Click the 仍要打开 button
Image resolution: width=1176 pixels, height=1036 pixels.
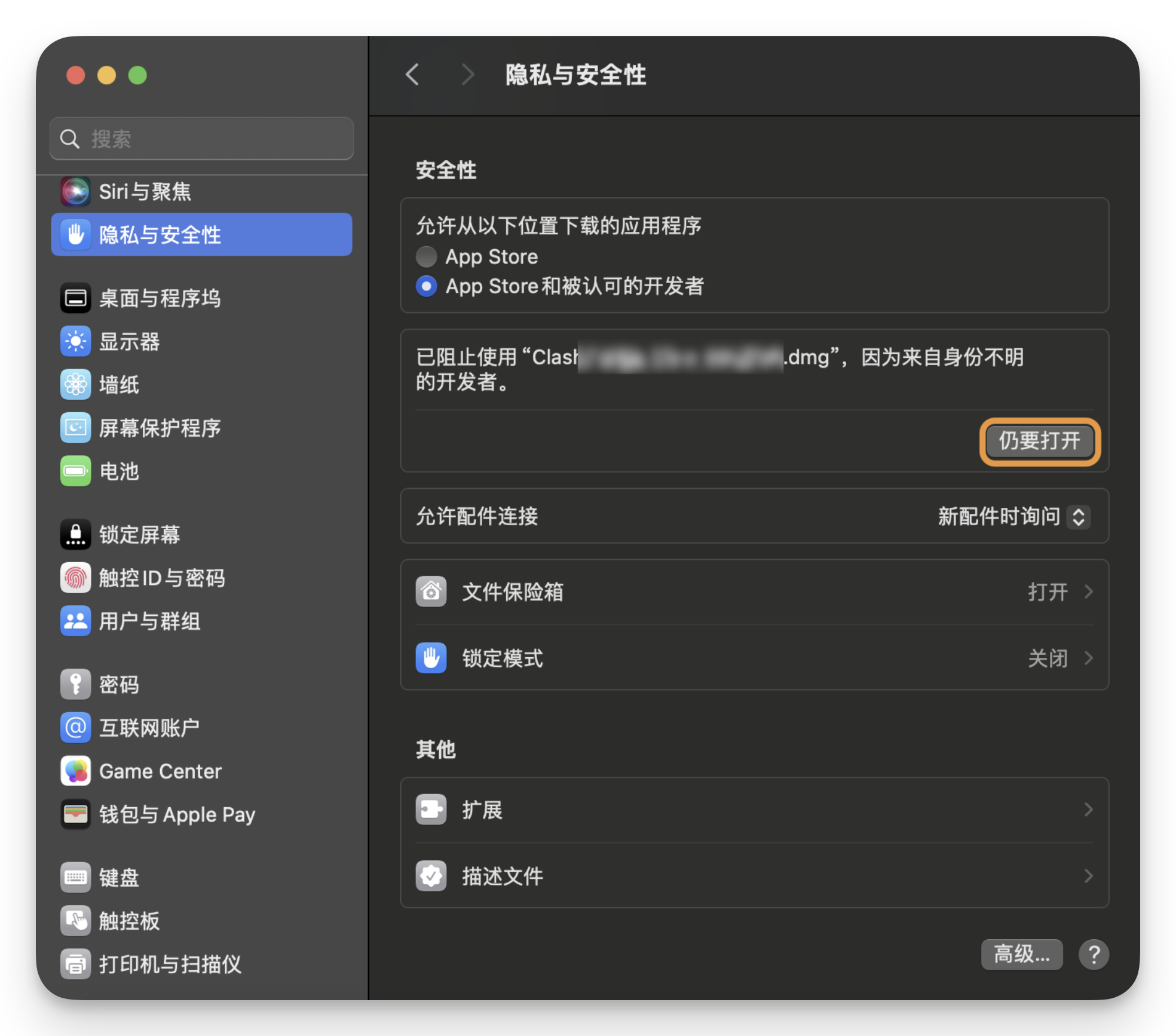pyautogui.click(x=1039, y=441)
